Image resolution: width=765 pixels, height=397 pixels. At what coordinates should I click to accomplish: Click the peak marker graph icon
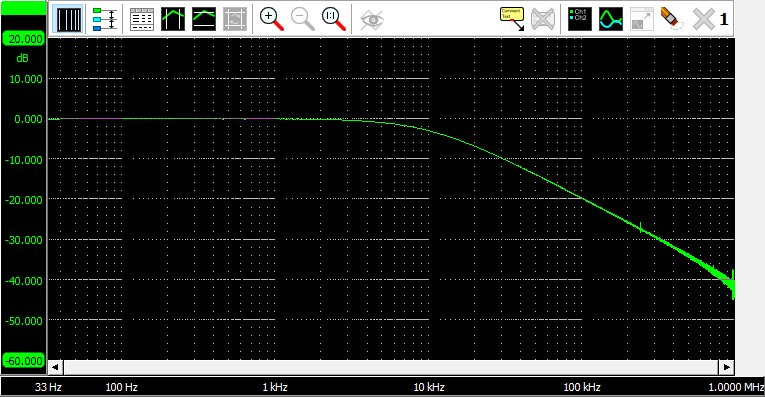(173, 20)
